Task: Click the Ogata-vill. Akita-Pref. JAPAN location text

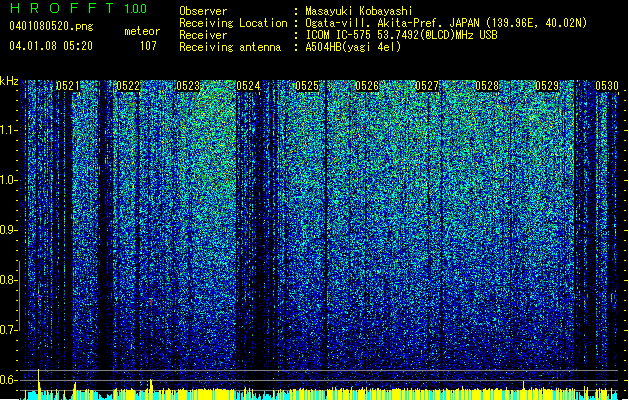Action: (x=446, y=23)
